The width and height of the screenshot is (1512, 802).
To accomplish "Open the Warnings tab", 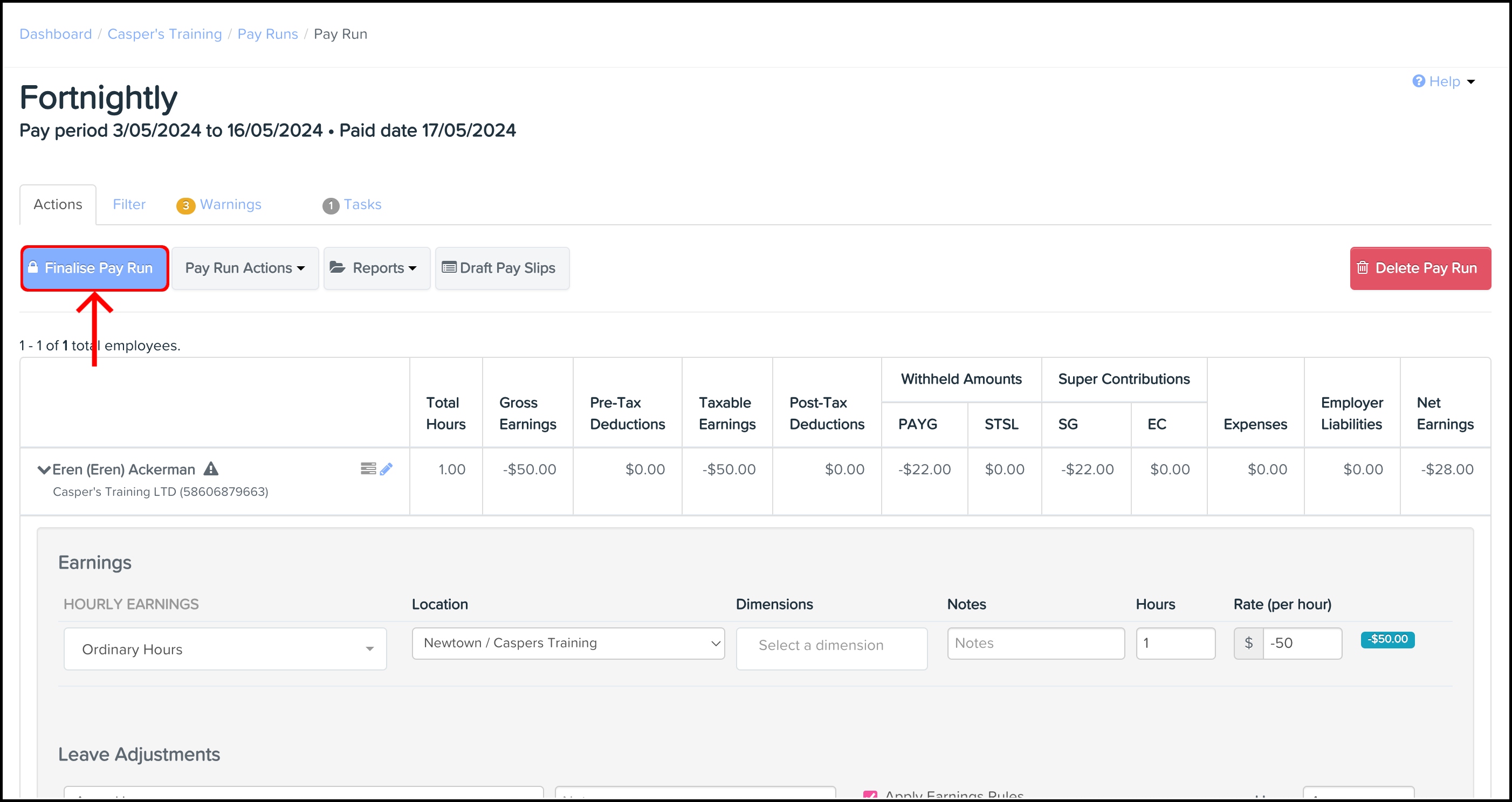I will (230, 204).
